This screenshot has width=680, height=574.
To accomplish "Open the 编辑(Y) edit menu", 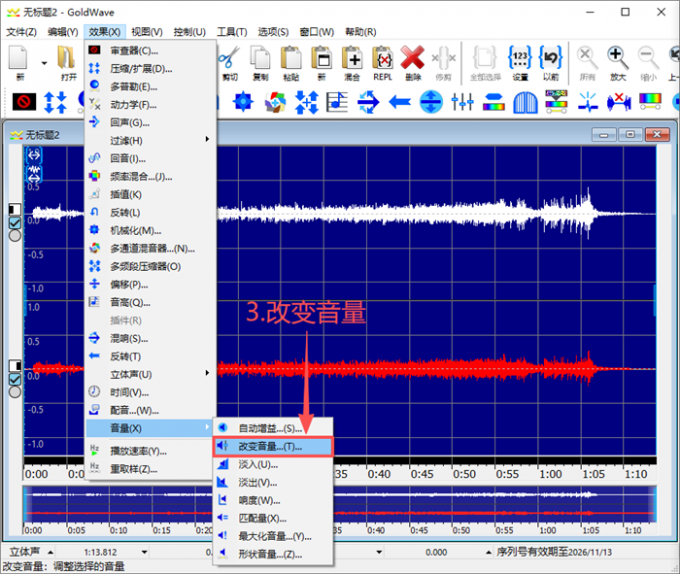I will (63, 32).
